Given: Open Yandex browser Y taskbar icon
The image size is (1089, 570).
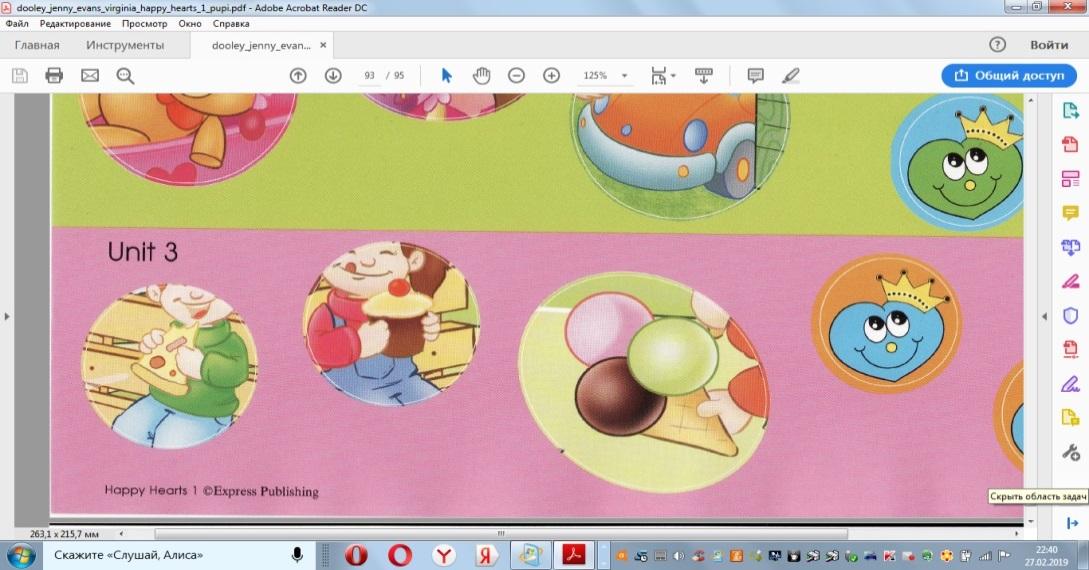Looking at the screenshot, I should click(x=444, y=555).
